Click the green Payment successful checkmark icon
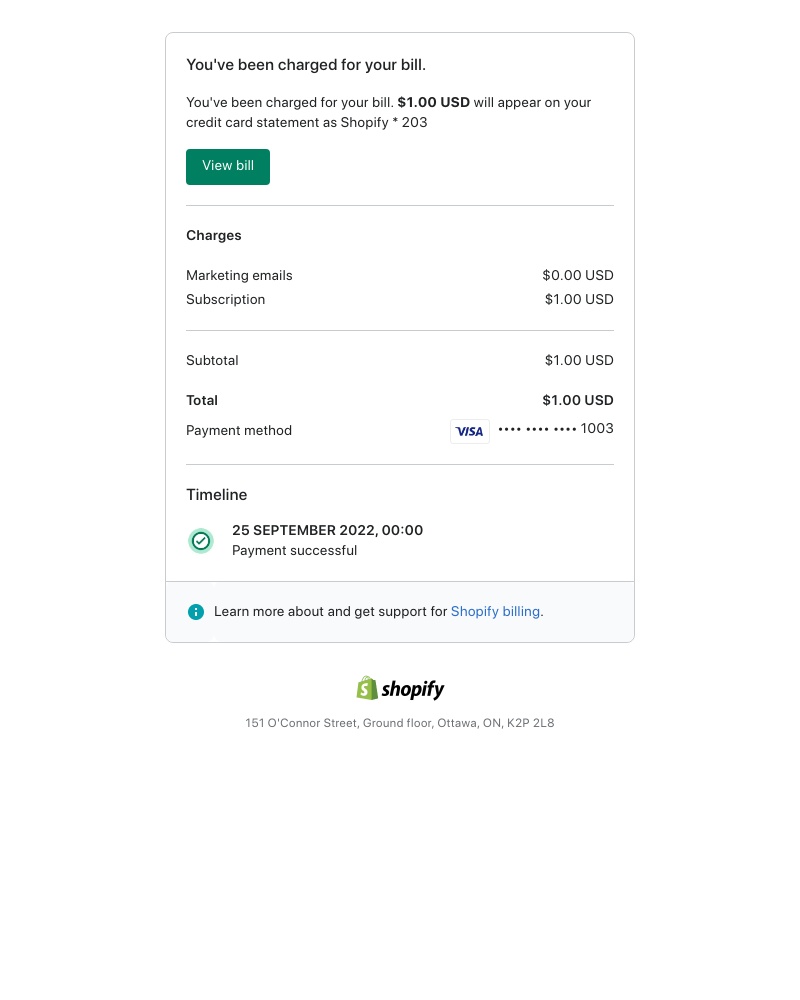This screenshot has width=800, height=1000. 201,540
